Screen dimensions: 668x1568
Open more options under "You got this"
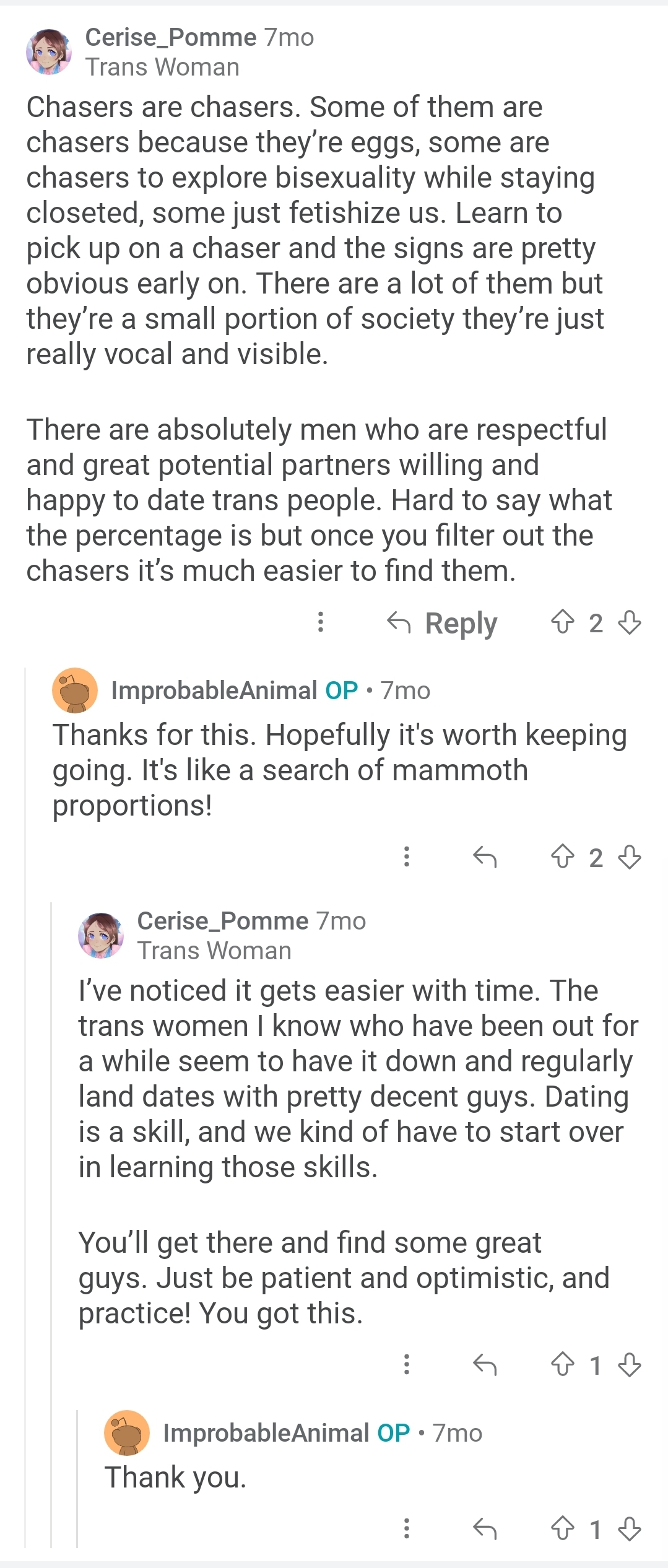[x=406, y=1364]
